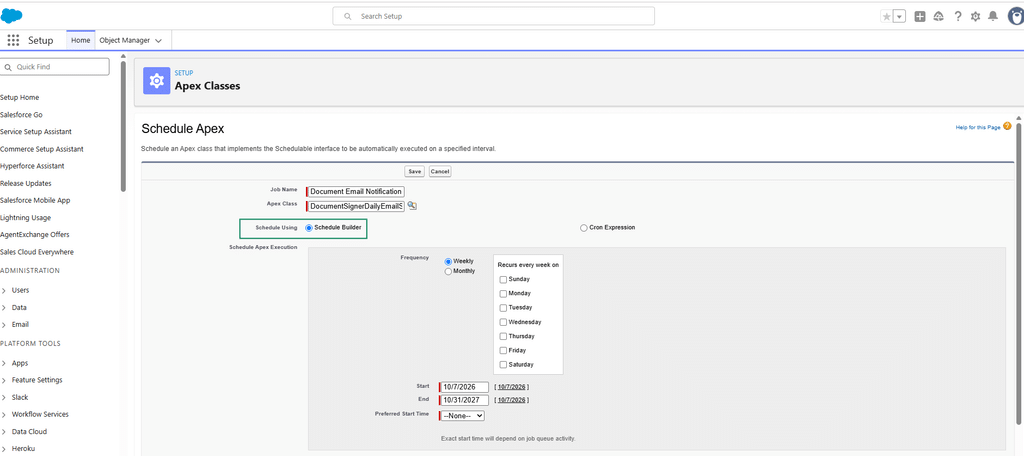Open the Preferred Start Time dropdown
Viewport: 1024px width, 456px height.
coord(462,415)
